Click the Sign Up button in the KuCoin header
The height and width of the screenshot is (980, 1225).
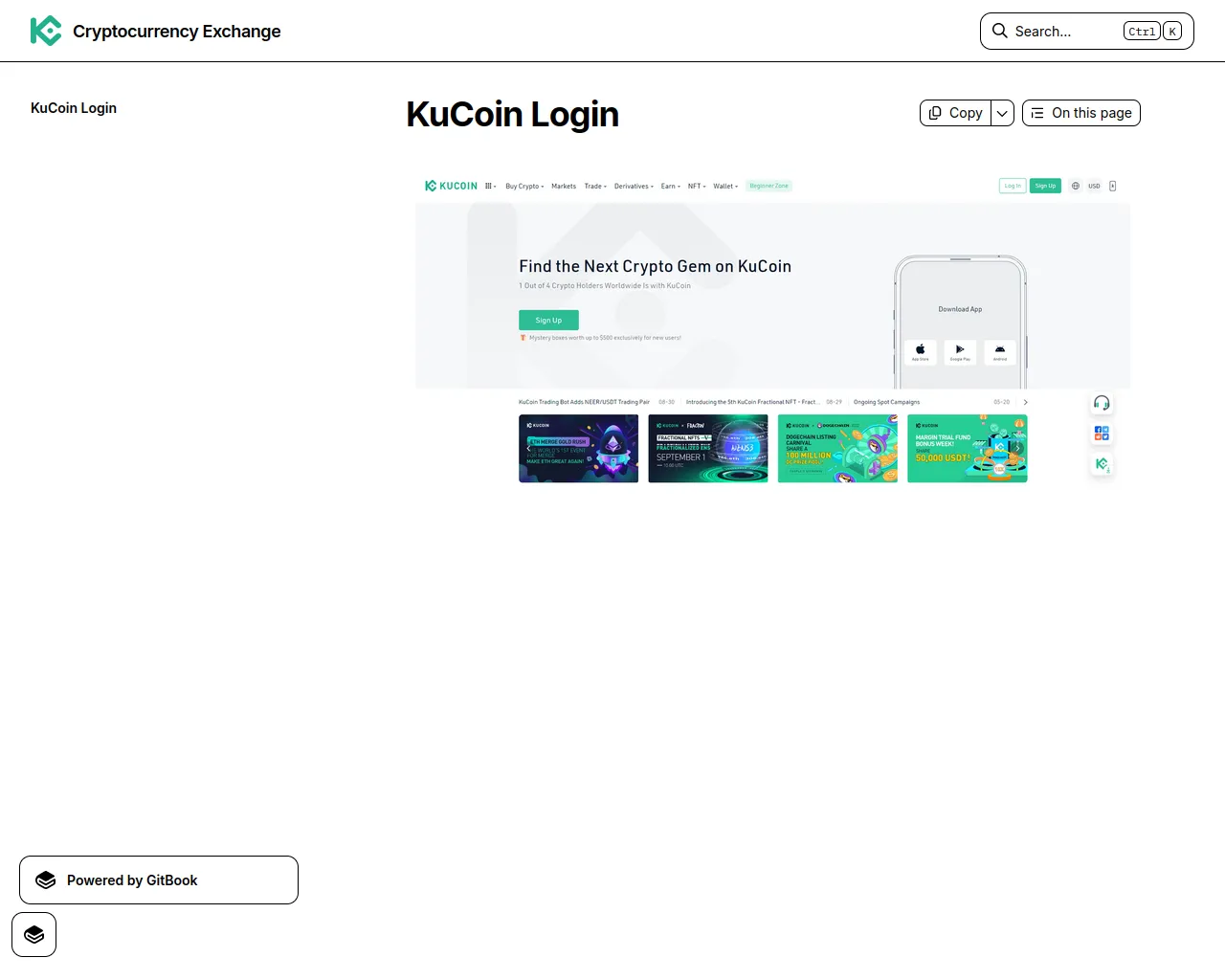pos(1045,186)
